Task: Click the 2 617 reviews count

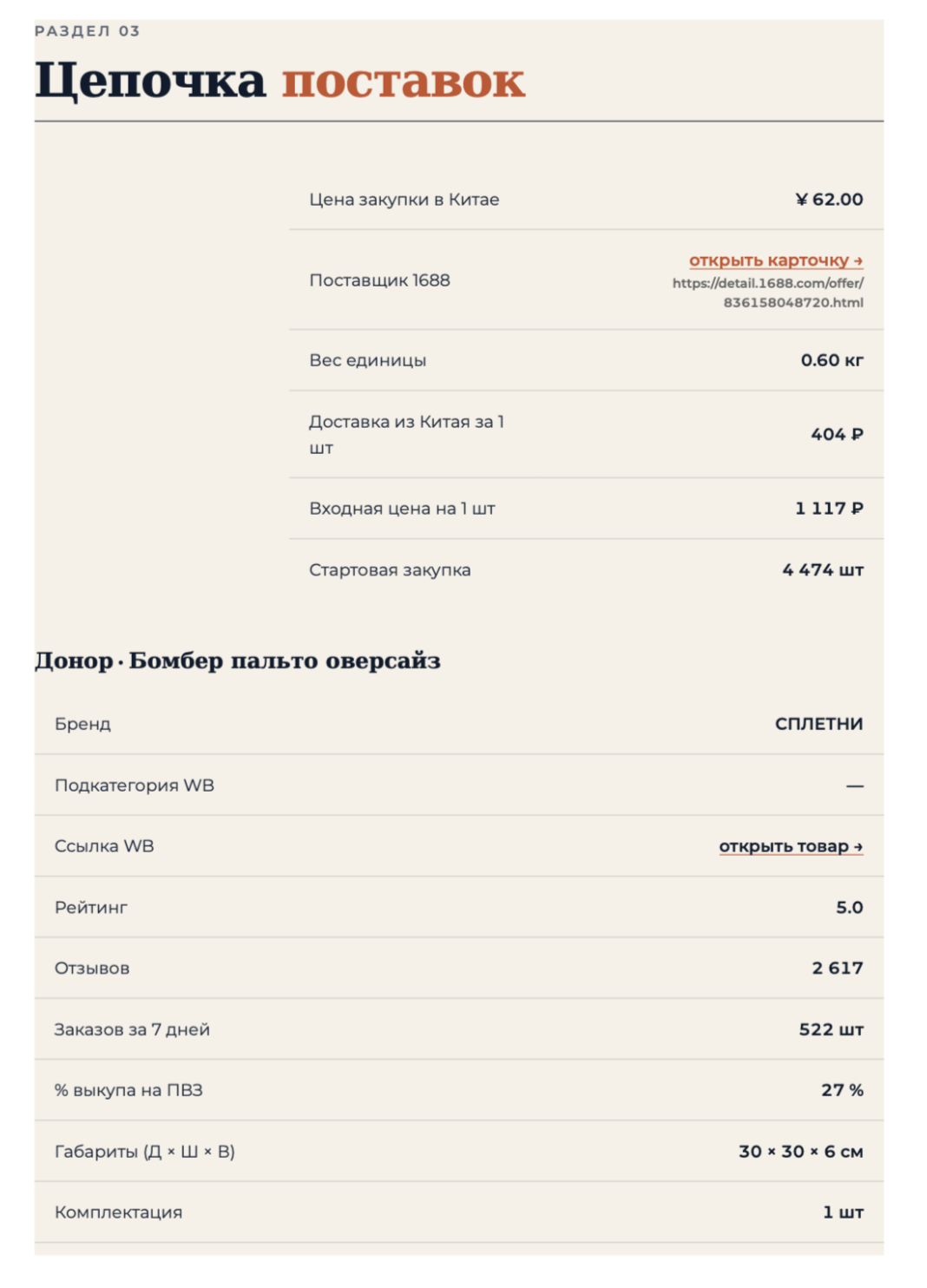Action: tap(838, 969)
